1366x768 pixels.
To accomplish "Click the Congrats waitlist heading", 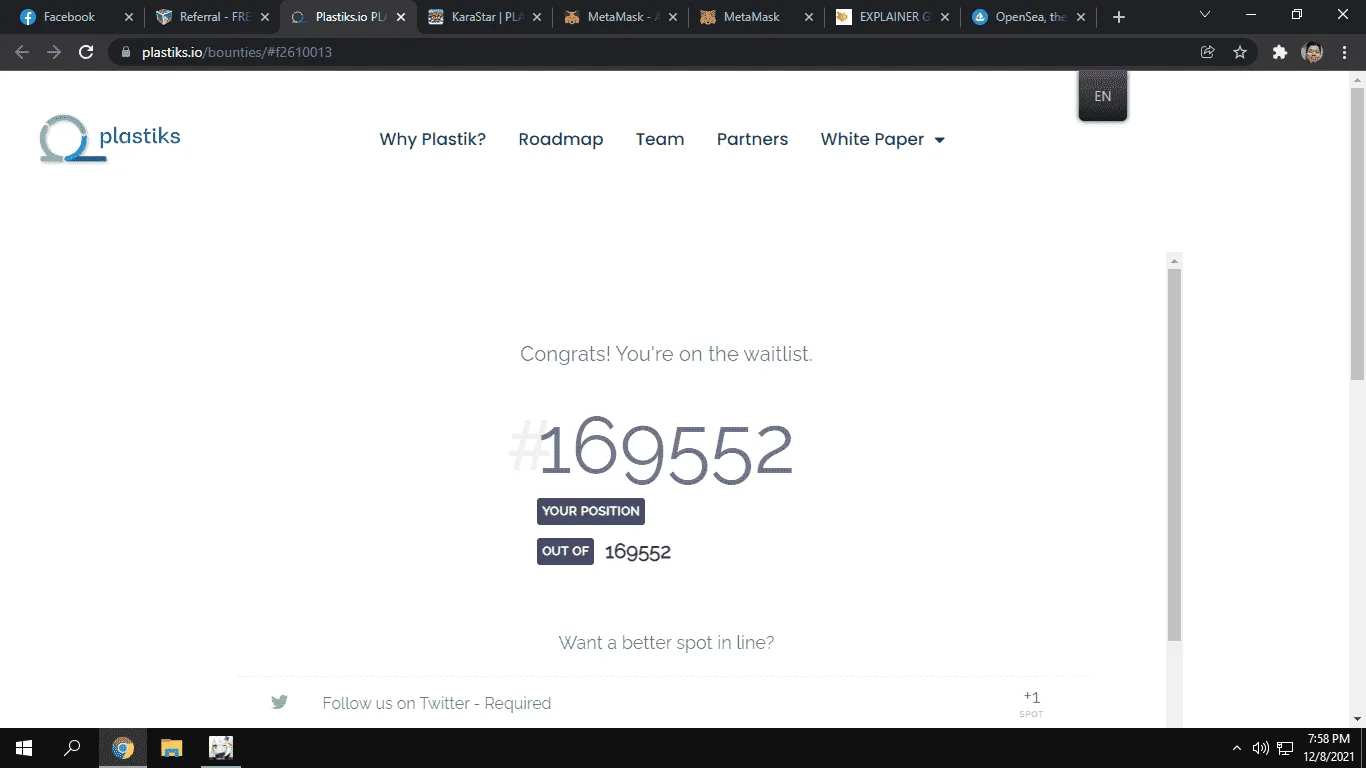I will point(666,354).
